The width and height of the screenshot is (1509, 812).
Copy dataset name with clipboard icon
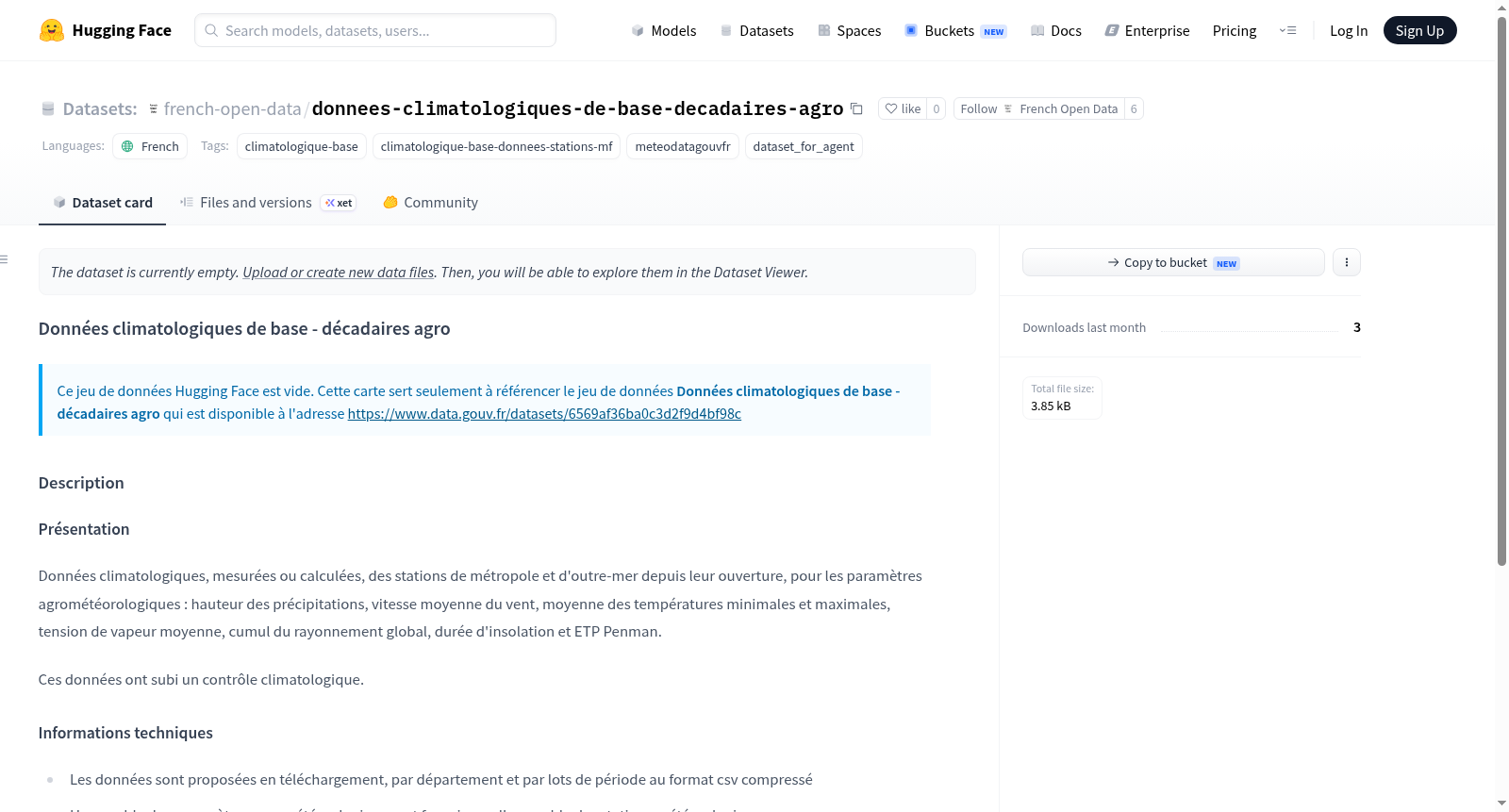[x=856, y=108]
